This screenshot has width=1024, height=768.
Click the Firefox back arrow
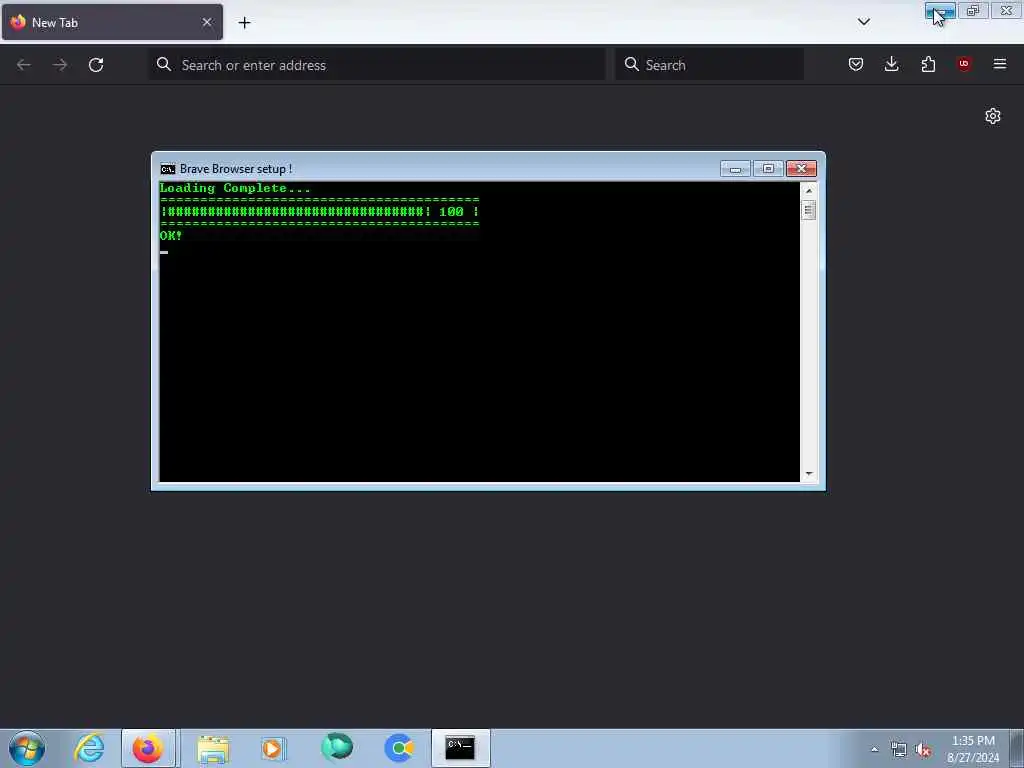(x=24, y=65)
